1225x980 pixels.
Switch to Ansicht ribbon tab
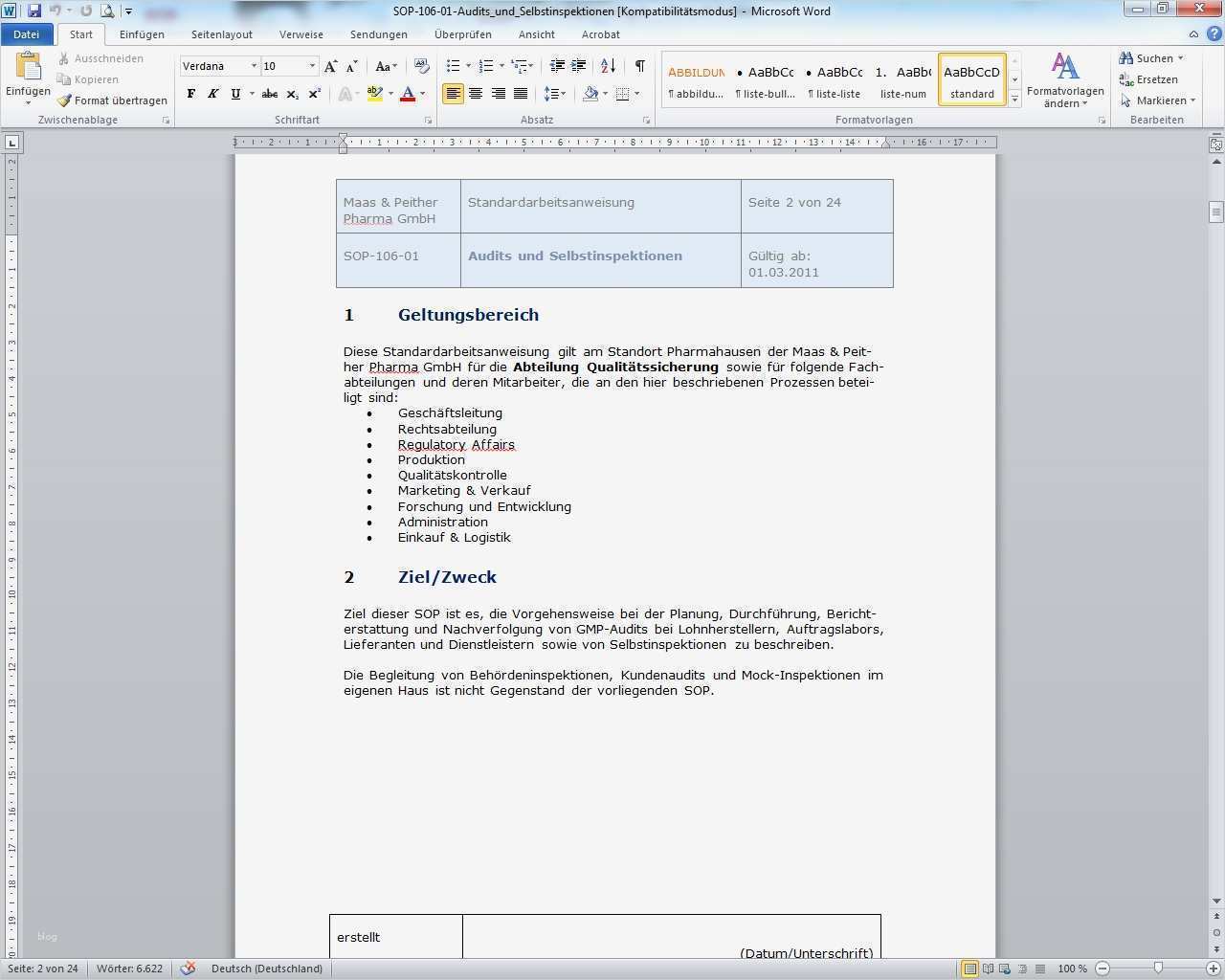coord(537,34)
